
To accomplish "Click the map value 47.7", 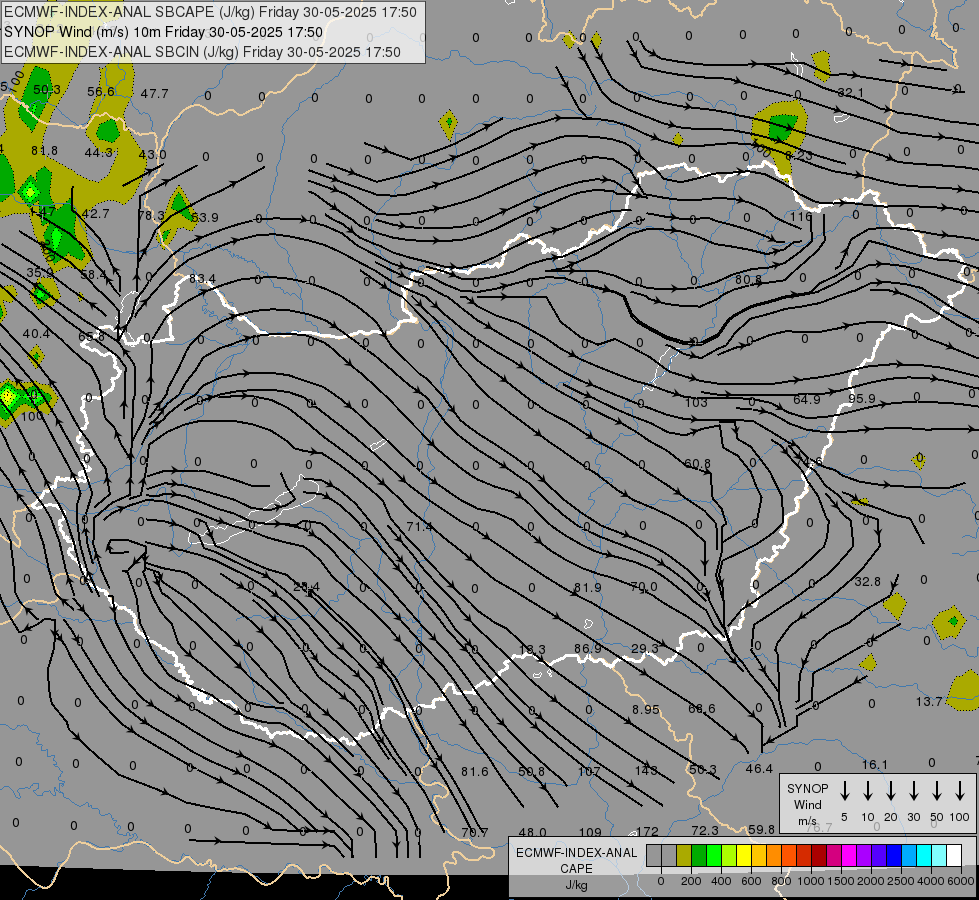I will coord(154,93).
